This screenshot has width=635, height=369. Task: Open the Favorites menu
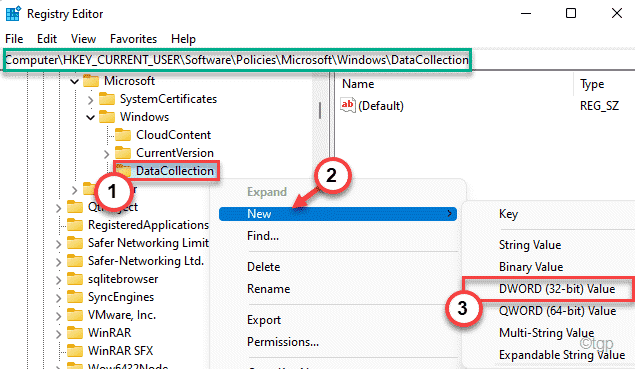(x=133, y=39)
